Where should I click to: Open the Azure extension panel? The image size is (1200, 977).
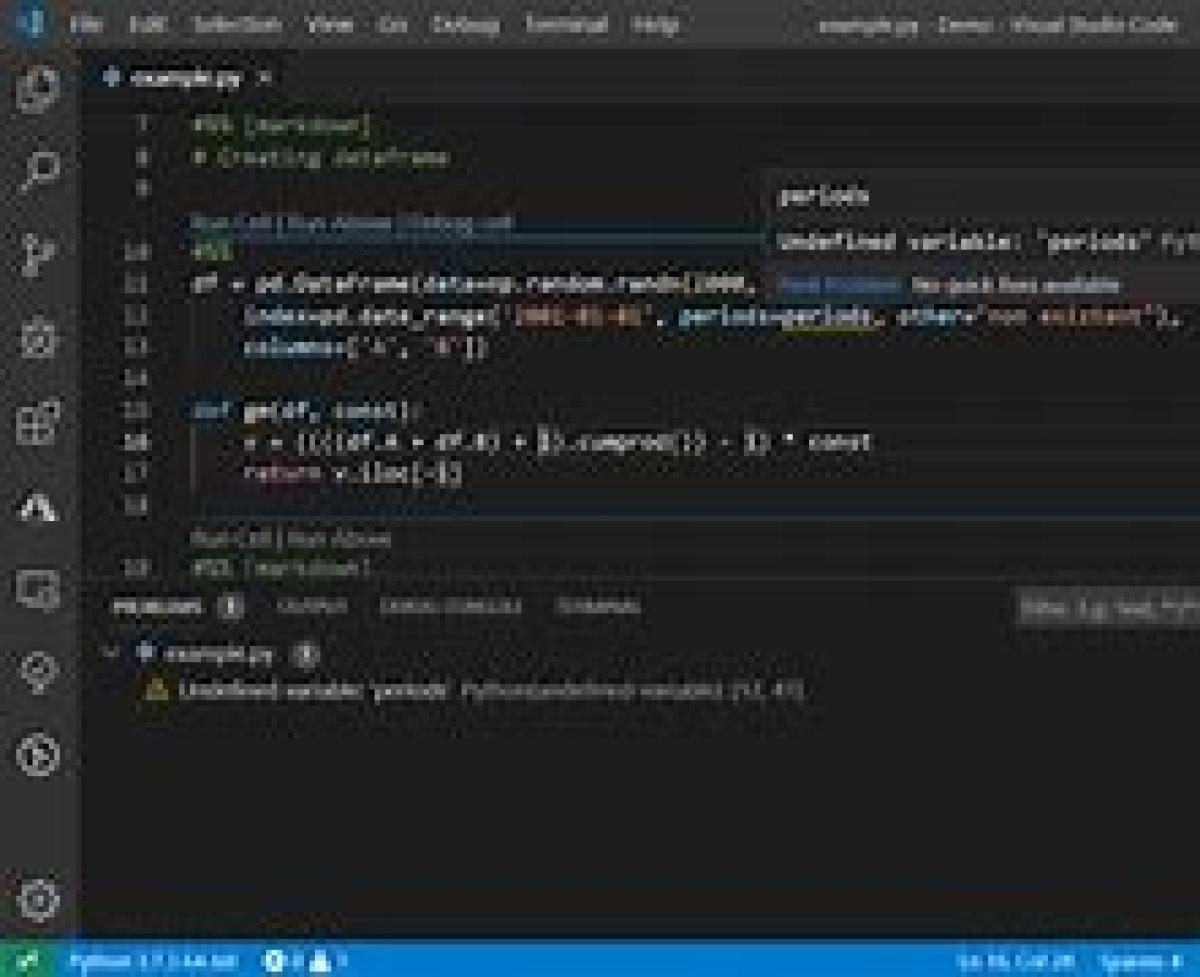[x=39, y=508]
